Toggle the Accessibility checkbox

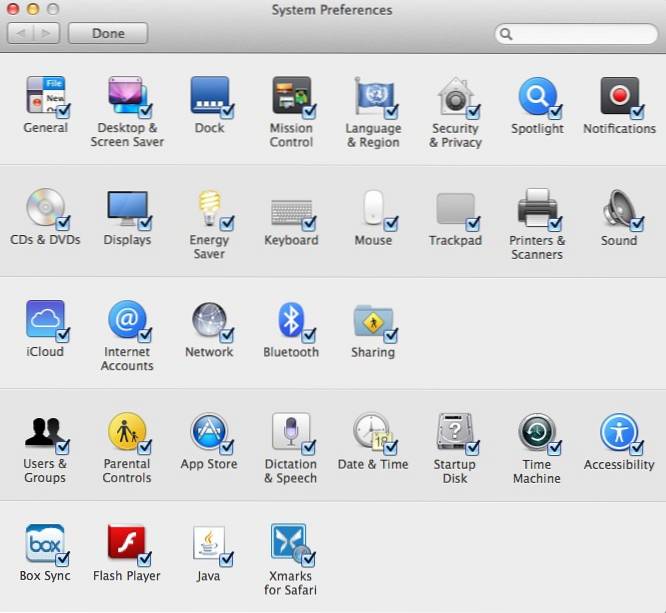coord(637,447)
